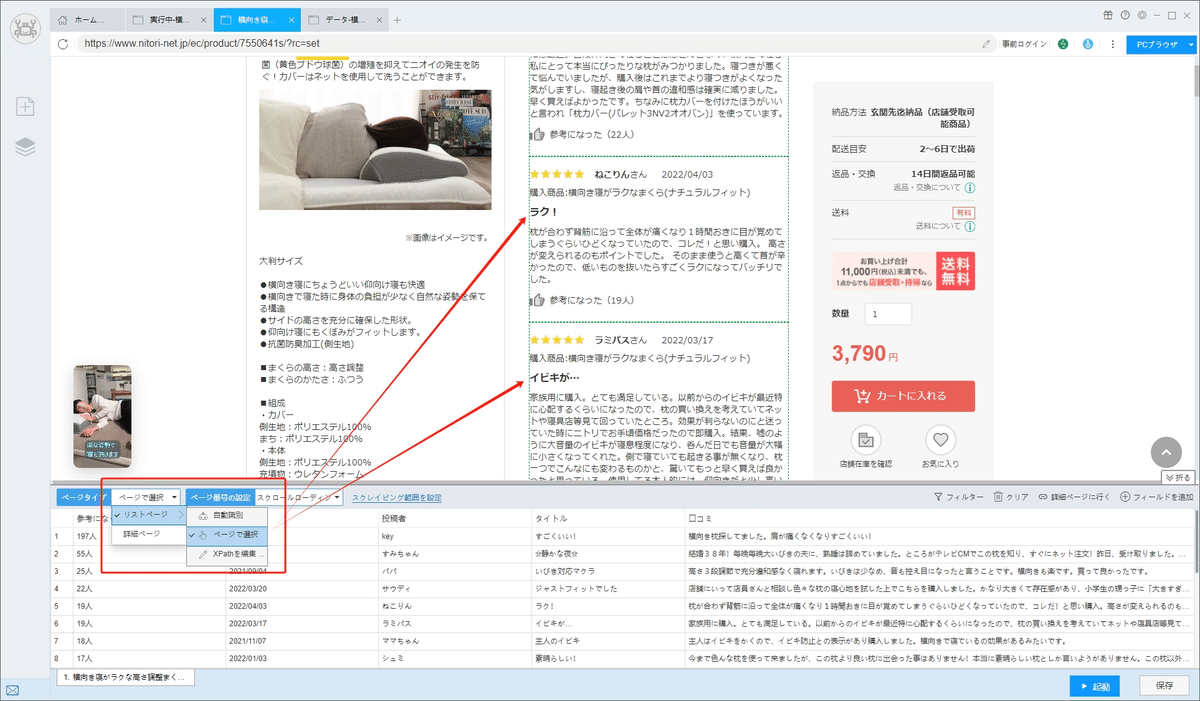Viewport: 1200px width, 701px height.
Task: Click the ページタイプ blue button
Action: pyautogui.click(x=83, y=497)
